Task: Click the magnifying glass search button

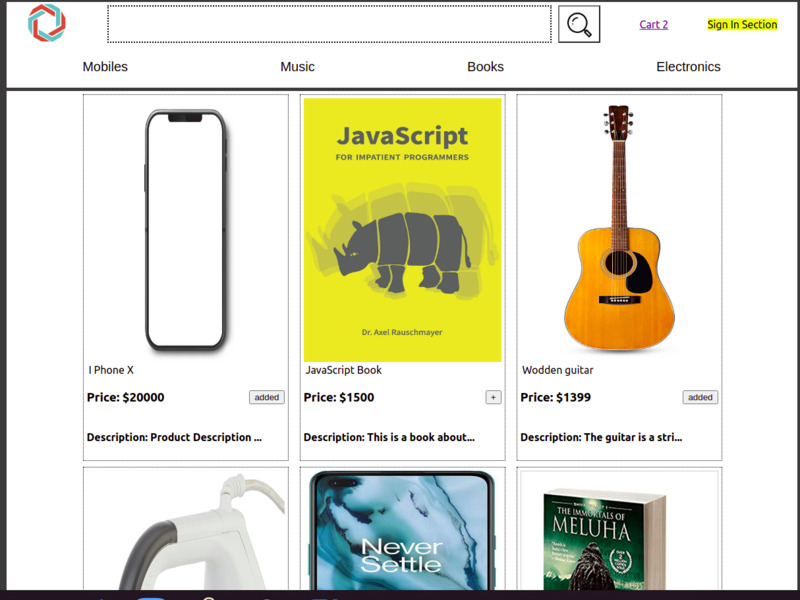Action: coord(579,24)
